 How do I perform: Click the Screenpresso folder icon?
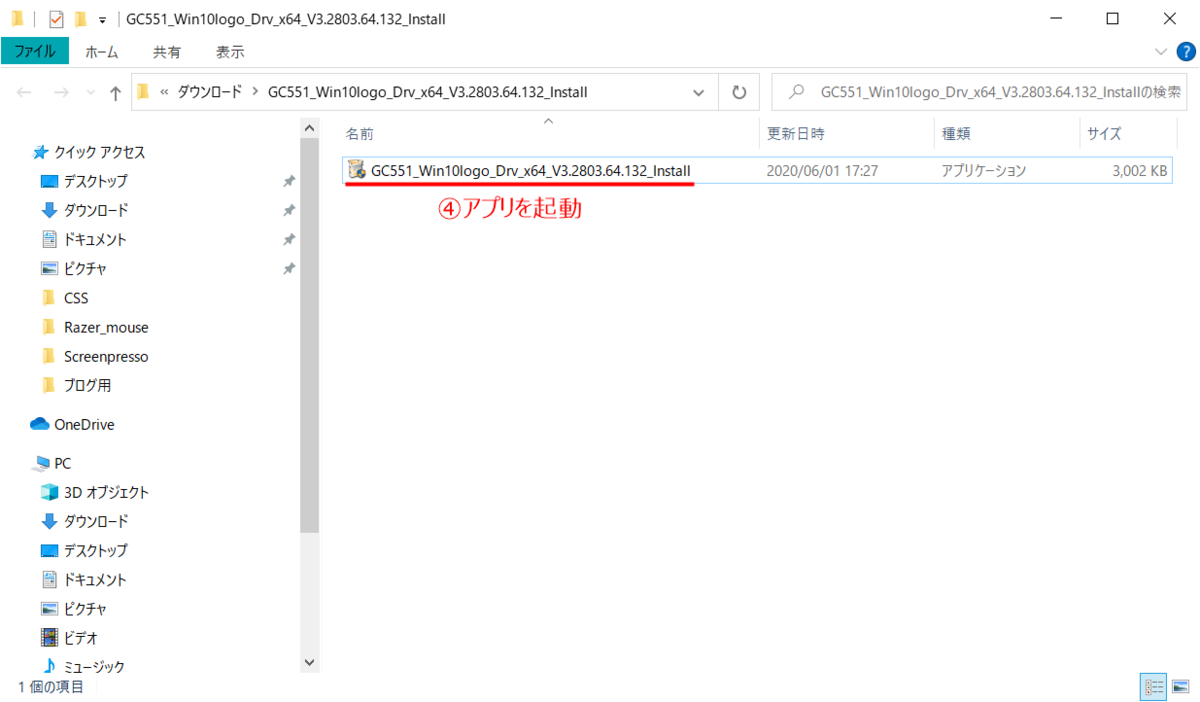49,356
